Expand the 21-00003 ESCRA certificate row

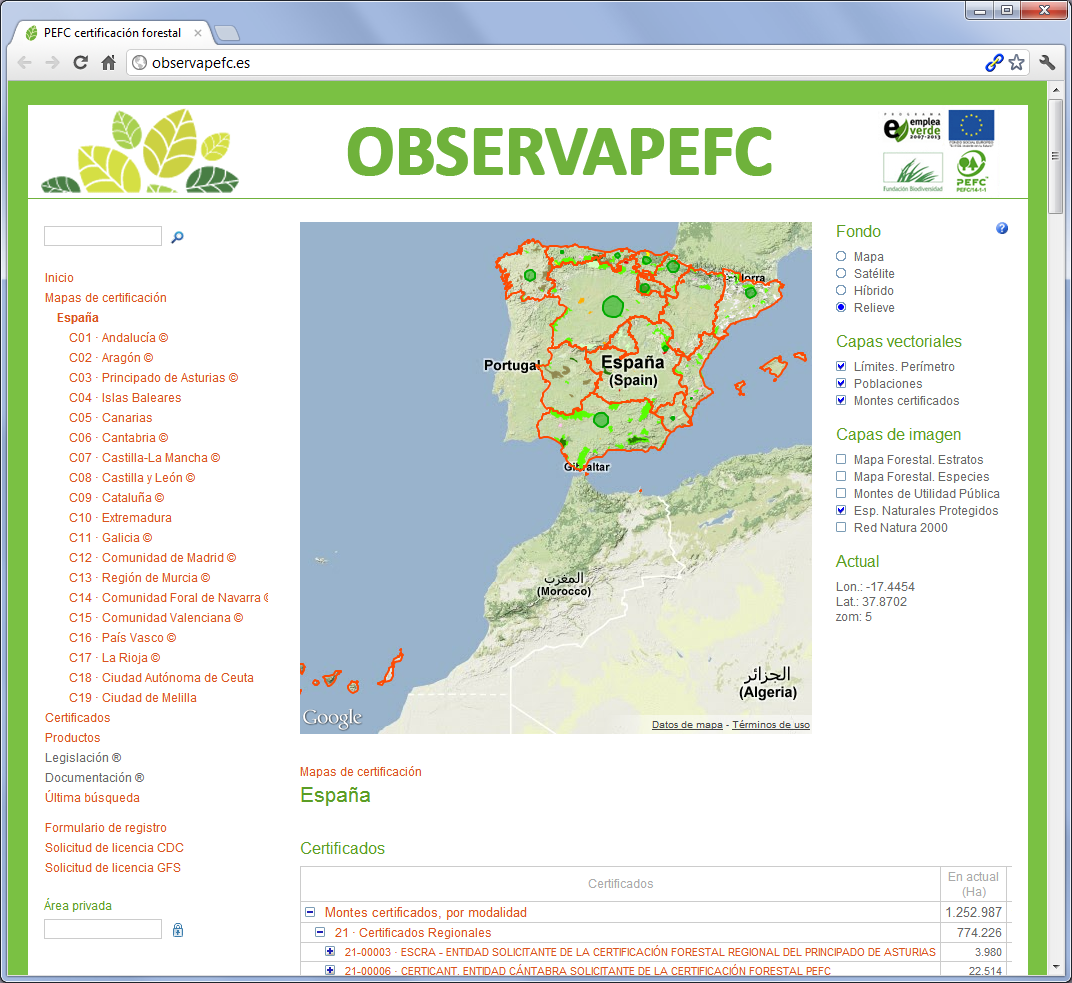(330, 951)
